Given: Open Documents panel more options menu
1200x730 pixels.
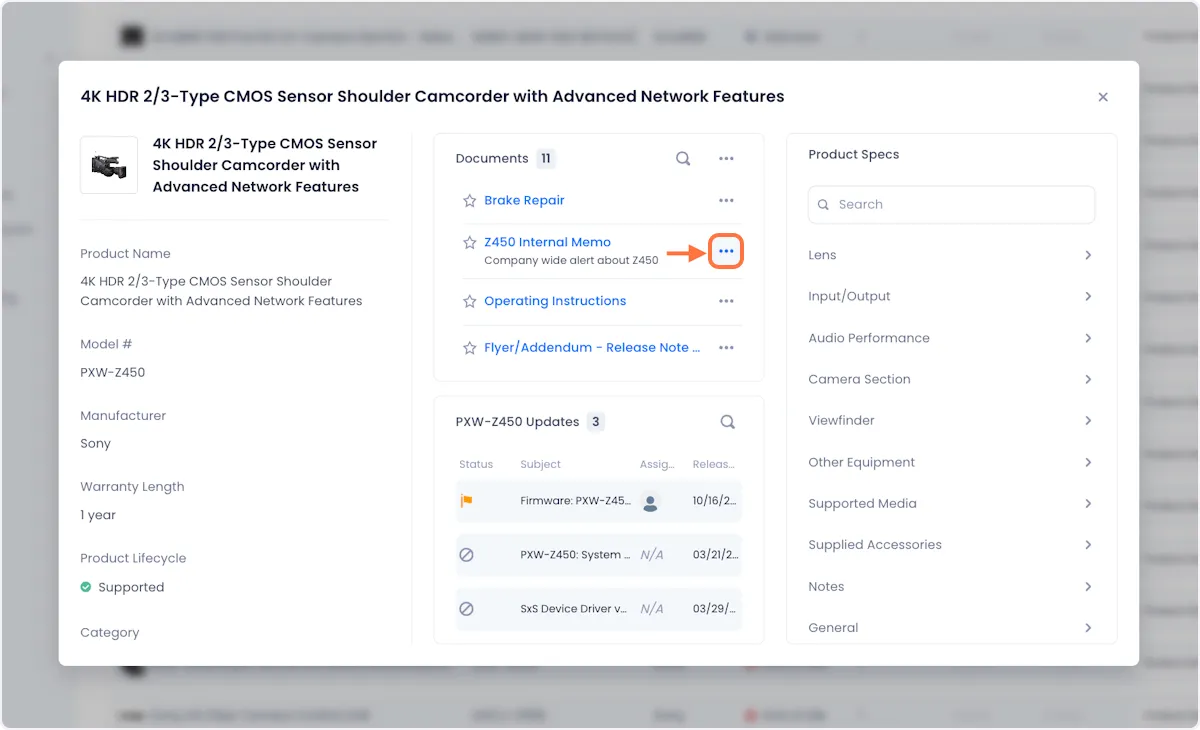Looking at the screenshot, I should click(x=727, y=158).
